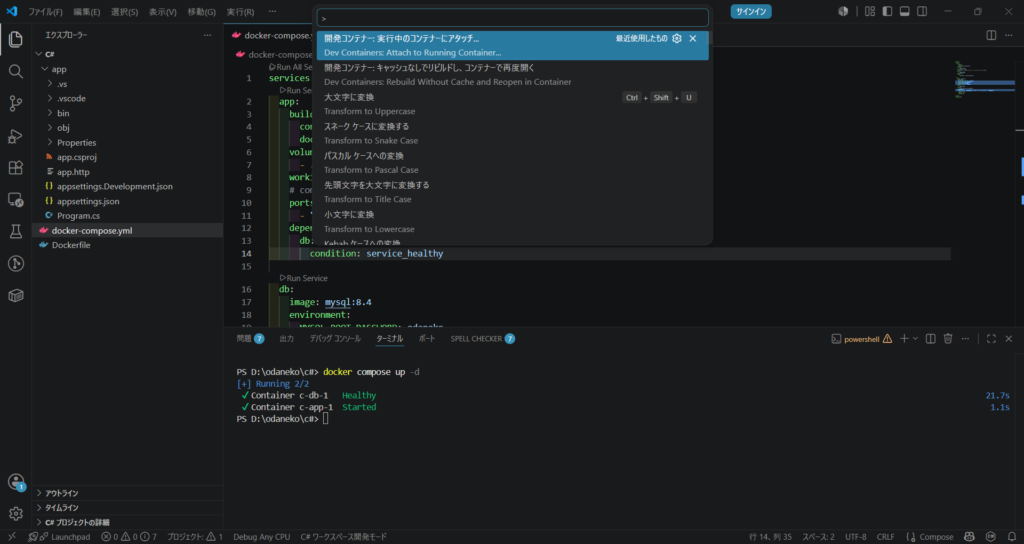The height and width of the screenshot is (544, 1024).
Task: Open the Manage gear in activity bar
Action: (16, 514)
